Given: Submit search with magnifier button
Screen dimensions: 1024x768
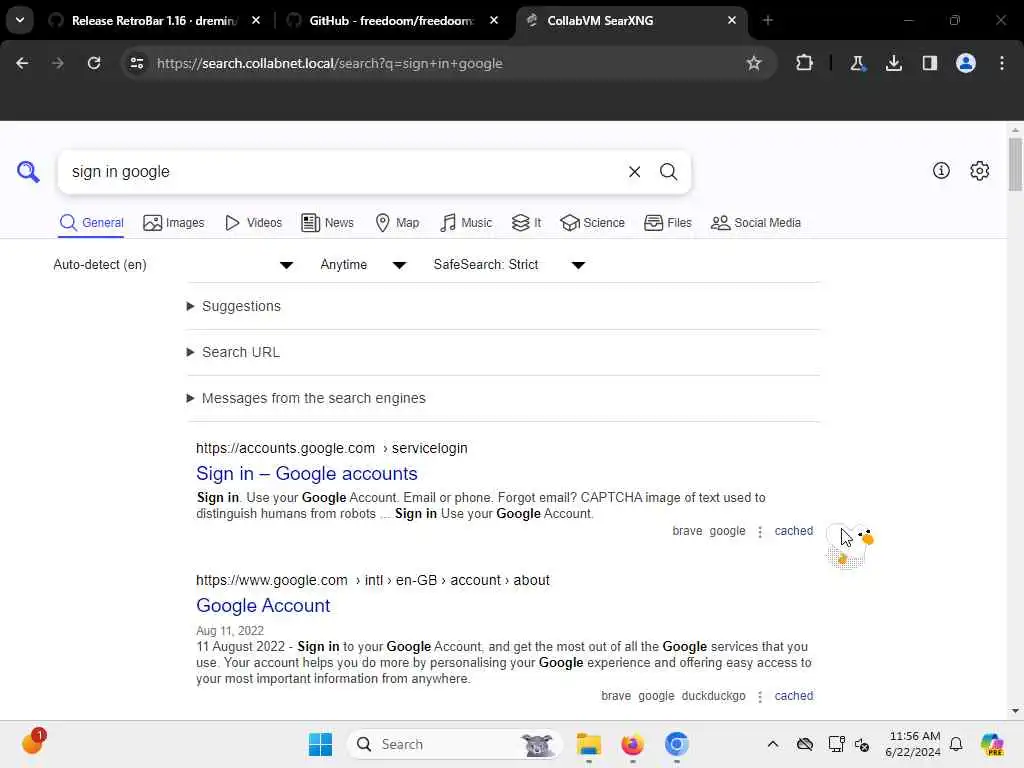Looking at the screenshot, I should click(668, 172).
